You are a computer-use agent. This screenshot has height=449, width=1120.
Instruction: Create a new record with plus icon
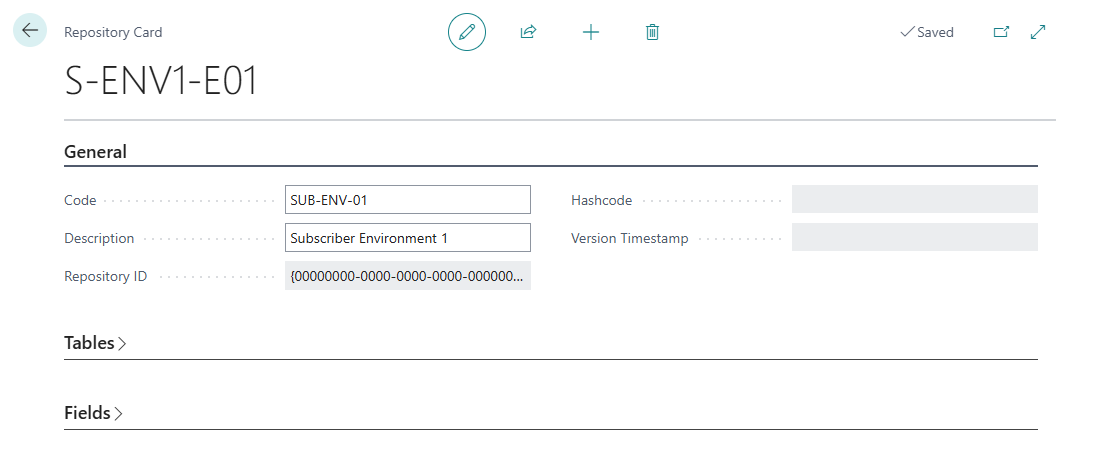[x=590, y=32]
